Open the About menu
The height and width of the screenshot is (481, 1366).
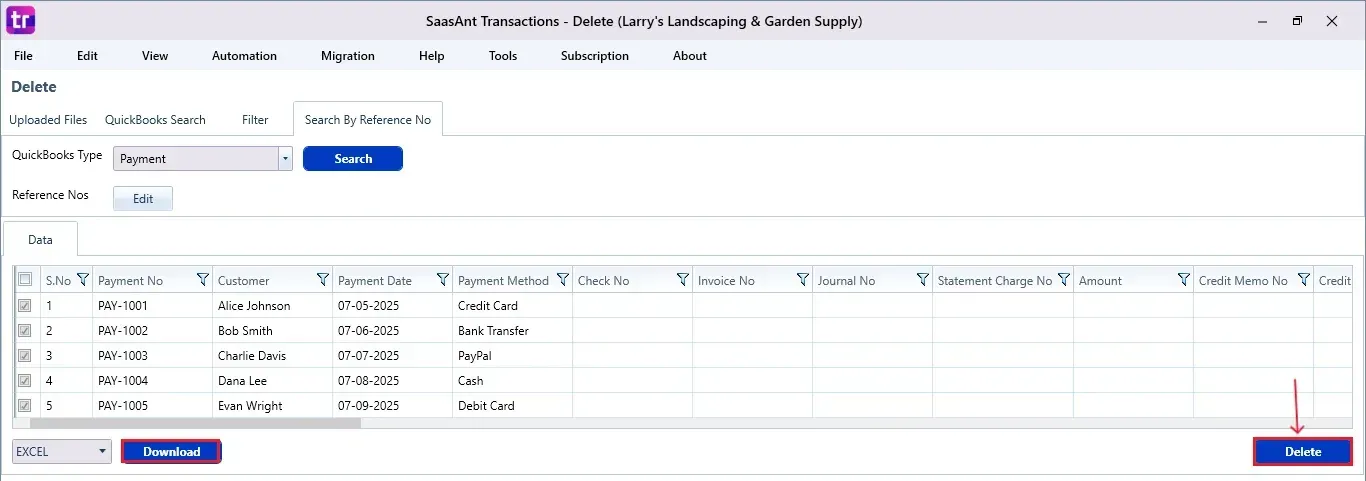click(690, 56)
